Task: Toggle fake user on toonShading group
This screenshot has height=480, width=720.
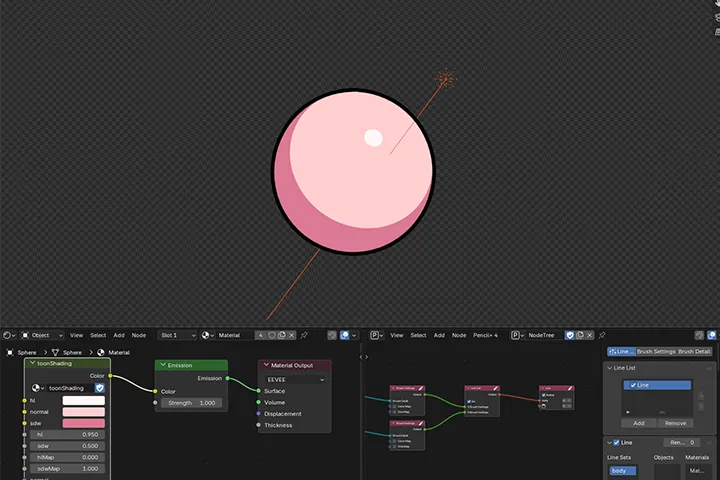Action: (100, 388)
